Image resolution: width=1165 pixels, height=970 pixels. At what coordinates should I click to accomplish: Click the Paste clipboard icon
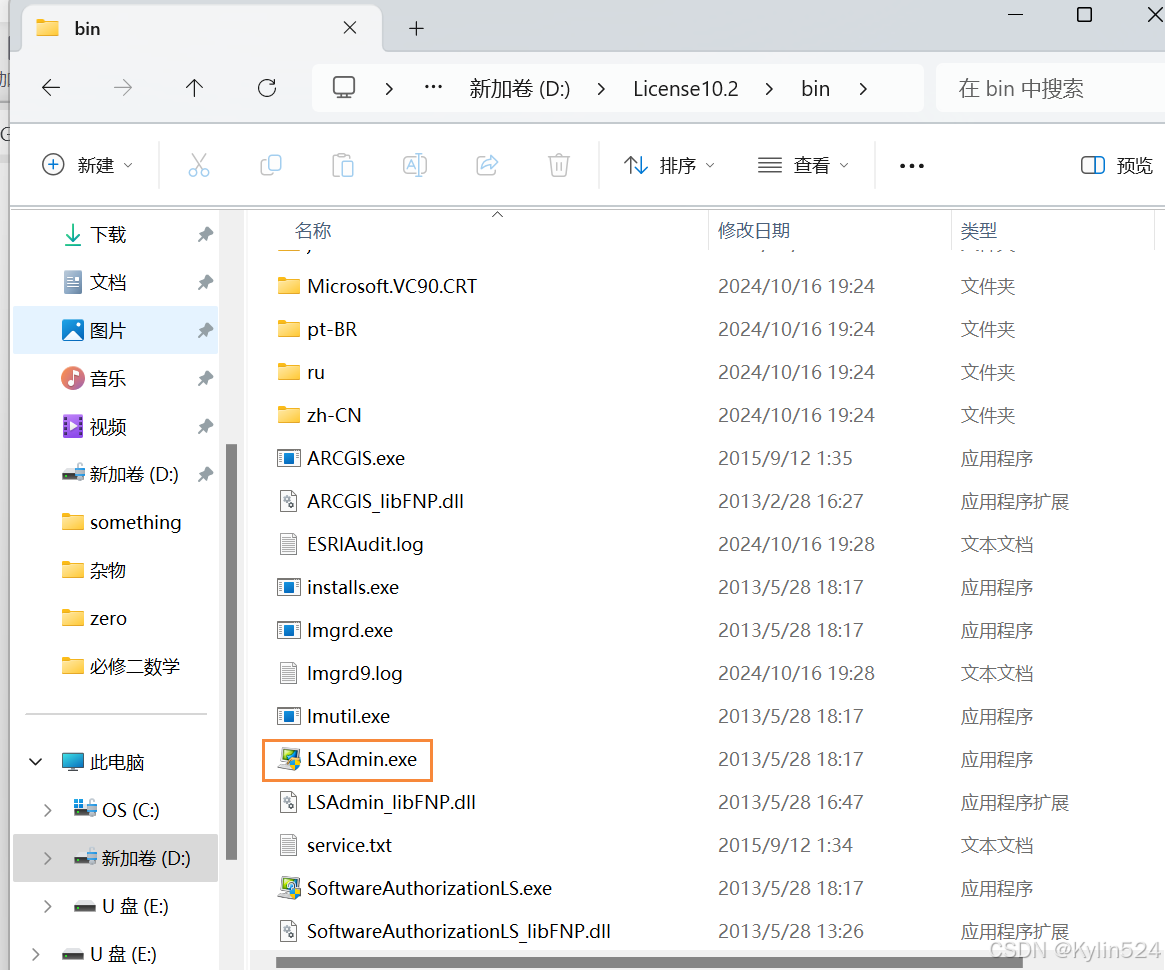tap(343, 165)
